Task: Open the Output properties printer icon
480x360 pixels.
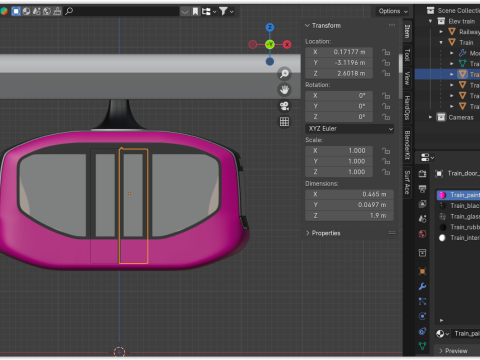Action: click(422, 189)
